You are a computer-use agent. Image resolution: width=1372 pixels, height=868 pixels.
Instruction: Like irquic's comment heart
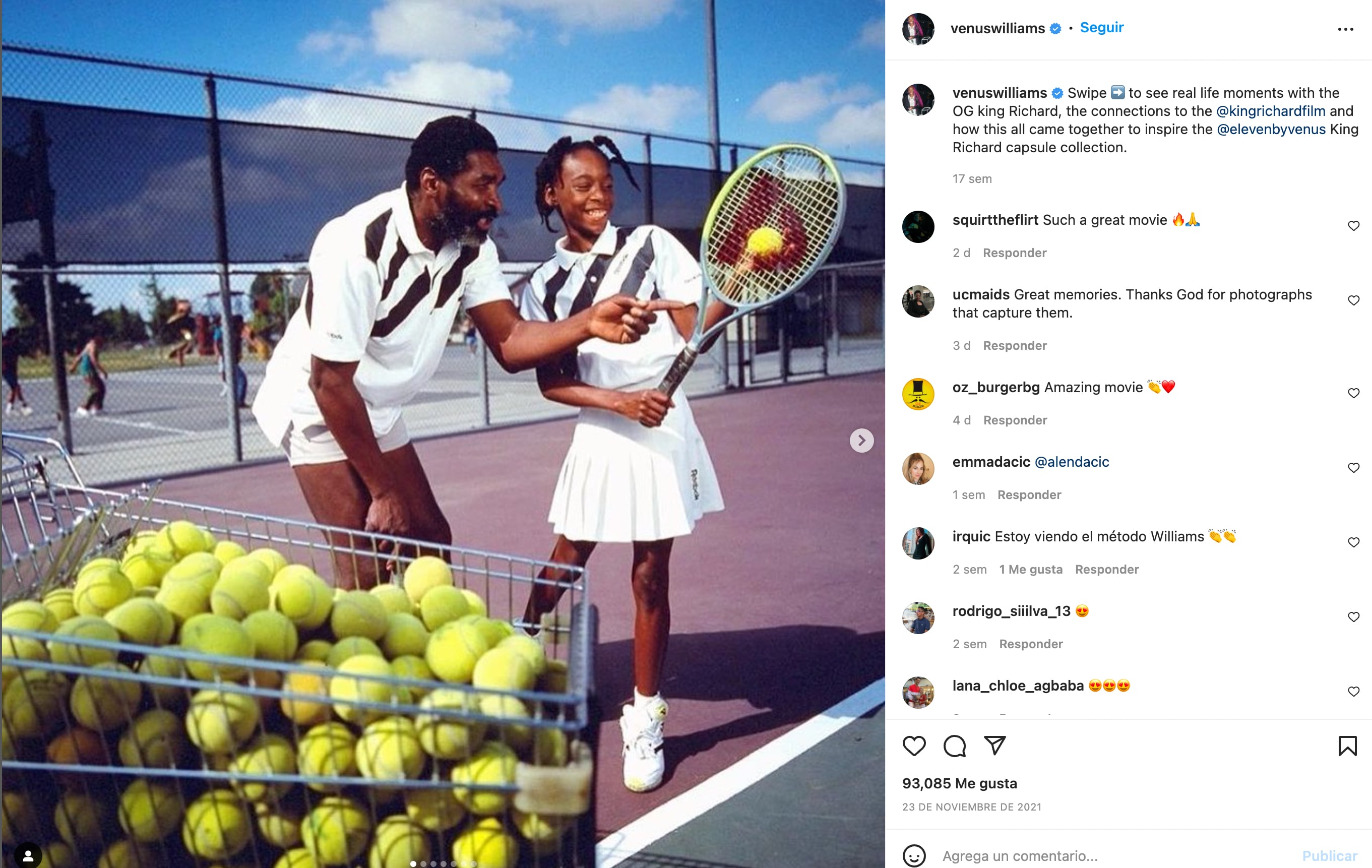(x=1354, y=542)
